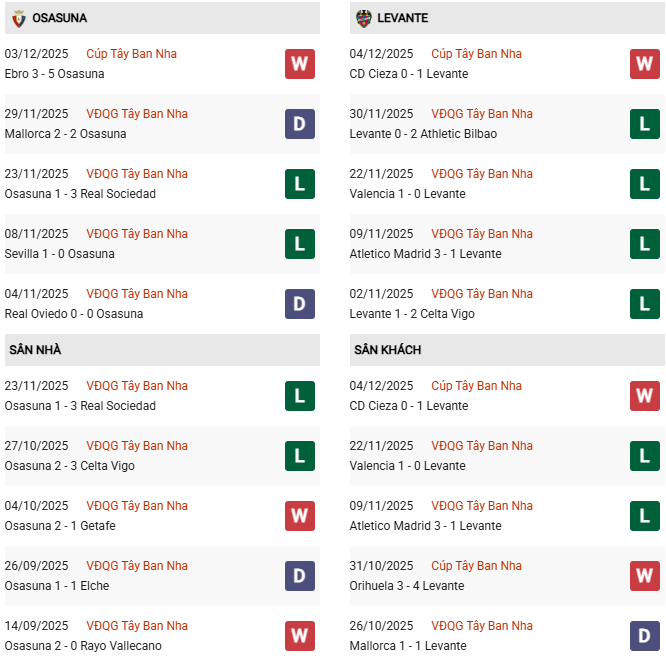The width and height of the screenshot is (666, 660).
Task: Click the D badge for Osasuna 1 - 1 Elche
Action: 299,576
